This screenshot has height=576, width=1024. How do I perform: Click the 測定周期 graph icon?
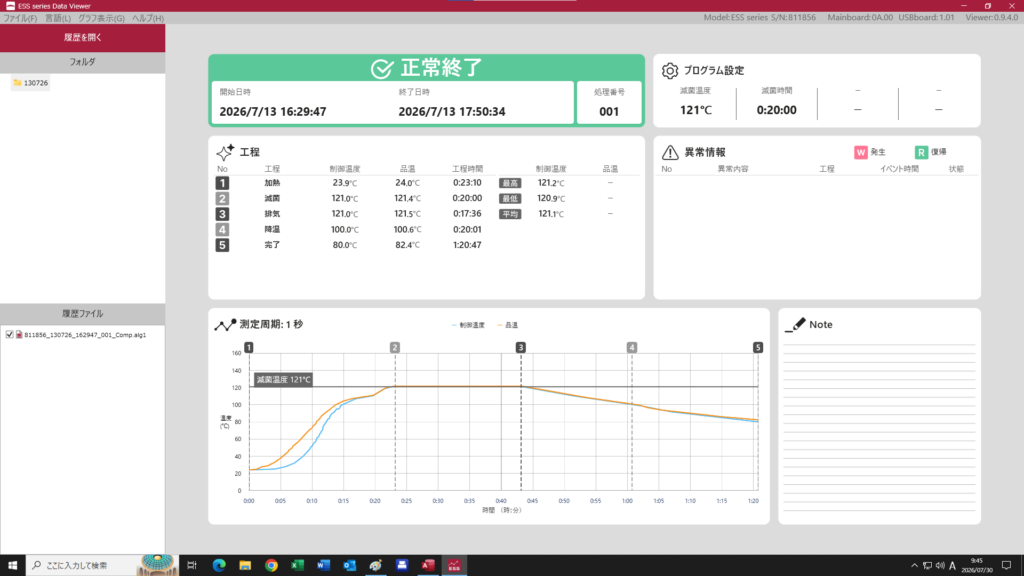[x=225, y=325]
